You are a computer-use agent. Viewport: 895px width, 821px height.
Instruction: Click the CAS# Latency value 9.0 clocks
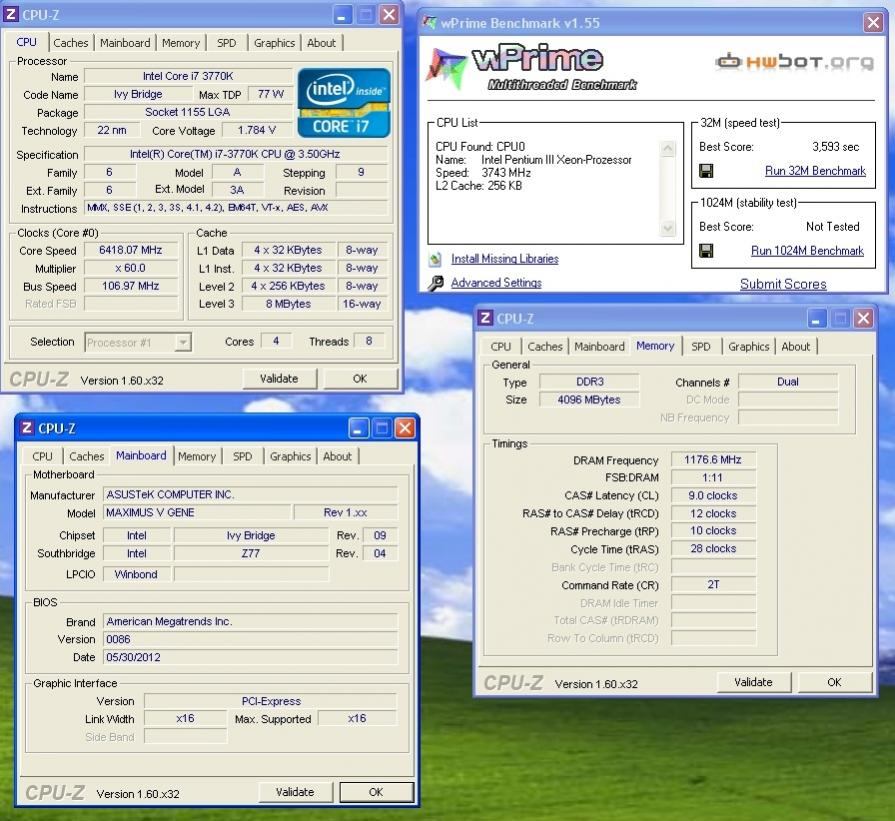[x=713, y=496]
